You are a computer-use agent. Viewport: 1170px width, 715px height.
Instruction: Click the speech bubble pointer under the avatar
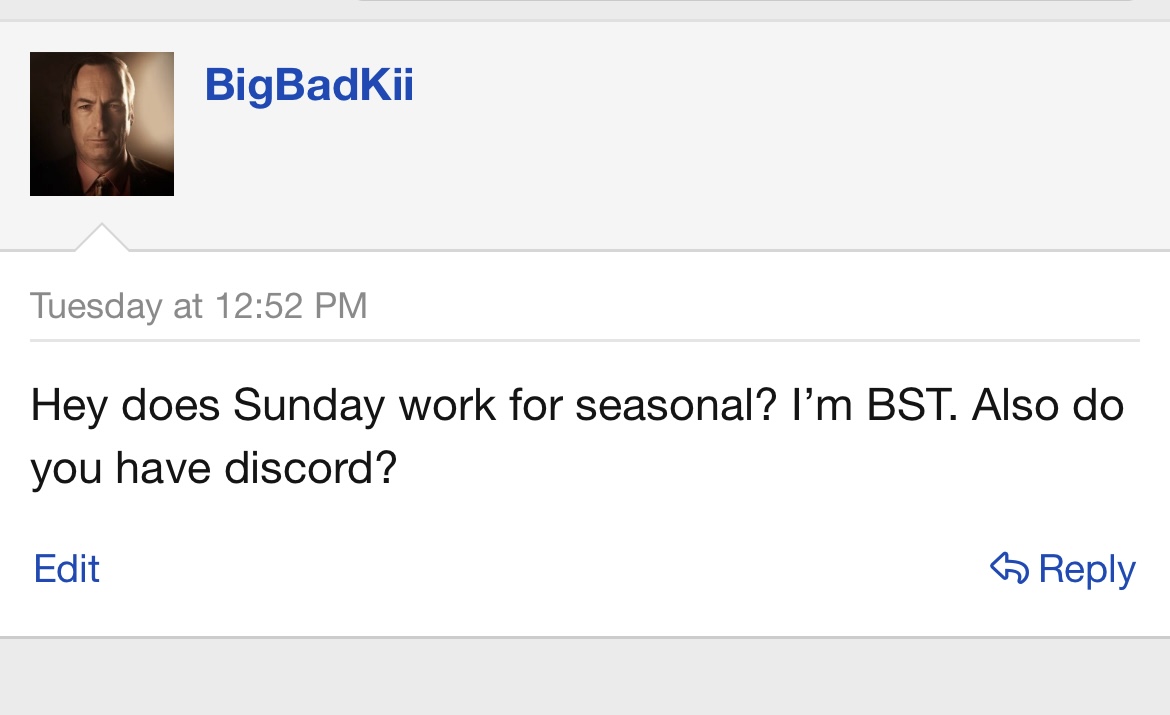(x=101, y=238)
